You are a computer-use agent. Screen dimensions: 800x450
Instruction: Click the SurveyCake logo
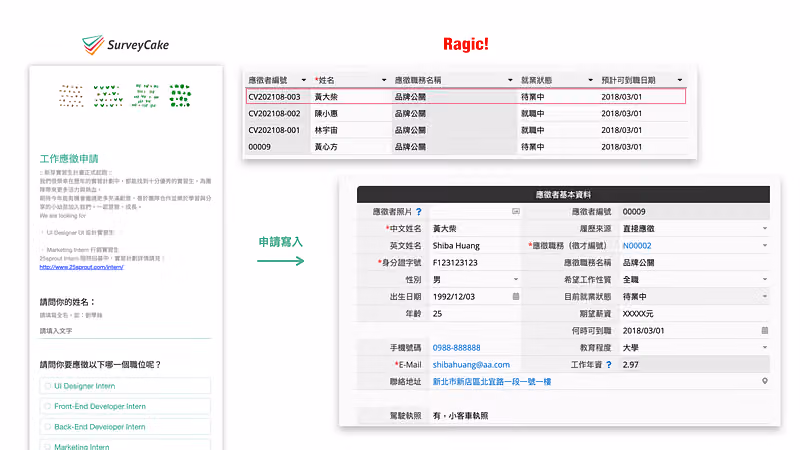click(x=126, y=45)
